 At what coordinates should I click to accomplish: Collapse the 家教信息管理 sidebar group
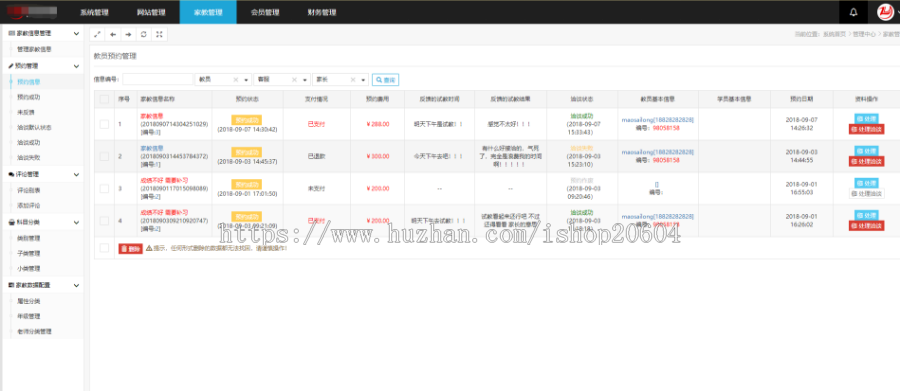click(x=77, y=34)
